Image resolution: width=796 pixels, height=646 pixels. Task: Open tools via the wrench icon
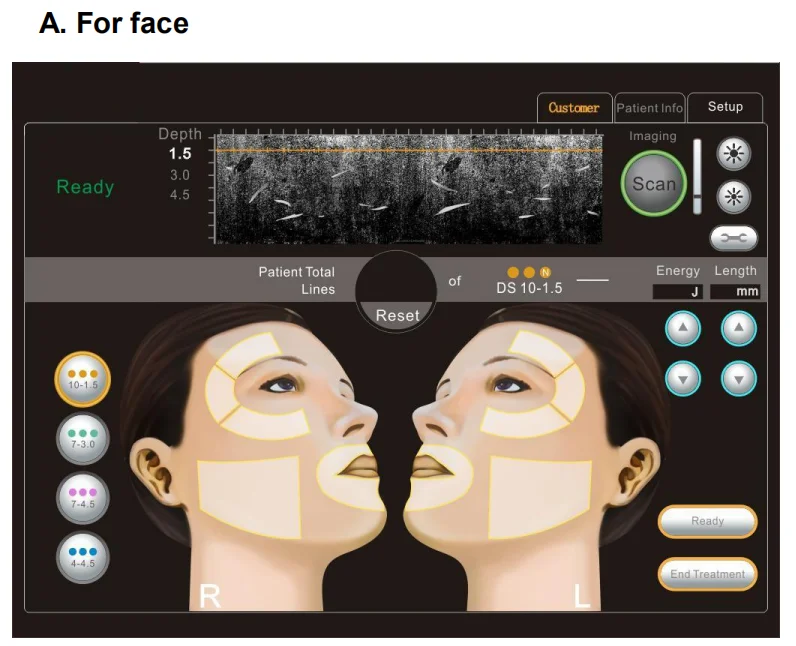(734, 238)
